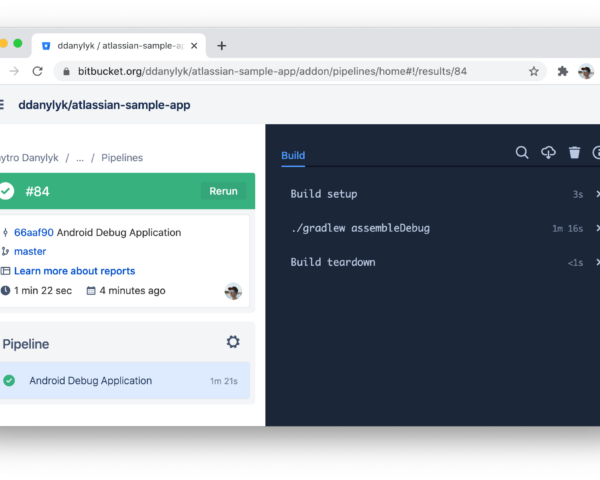Click the search icon in build log
Screen dimensions: 600x480
pos(522,153)
